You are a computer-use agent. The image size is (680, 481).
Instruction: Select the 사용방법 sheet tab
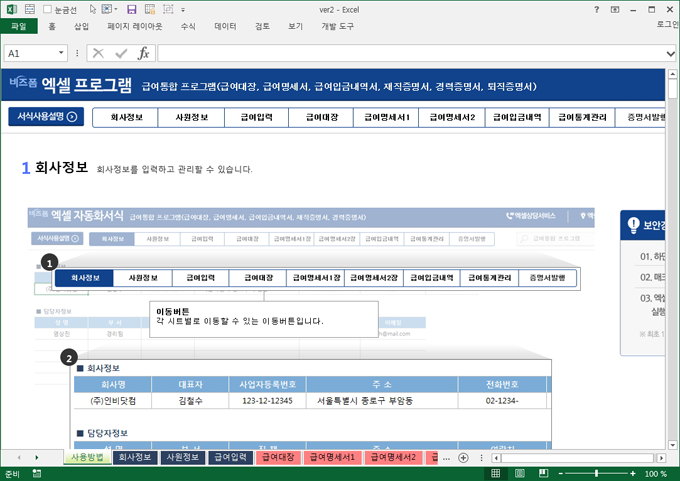tap(87, 457)
